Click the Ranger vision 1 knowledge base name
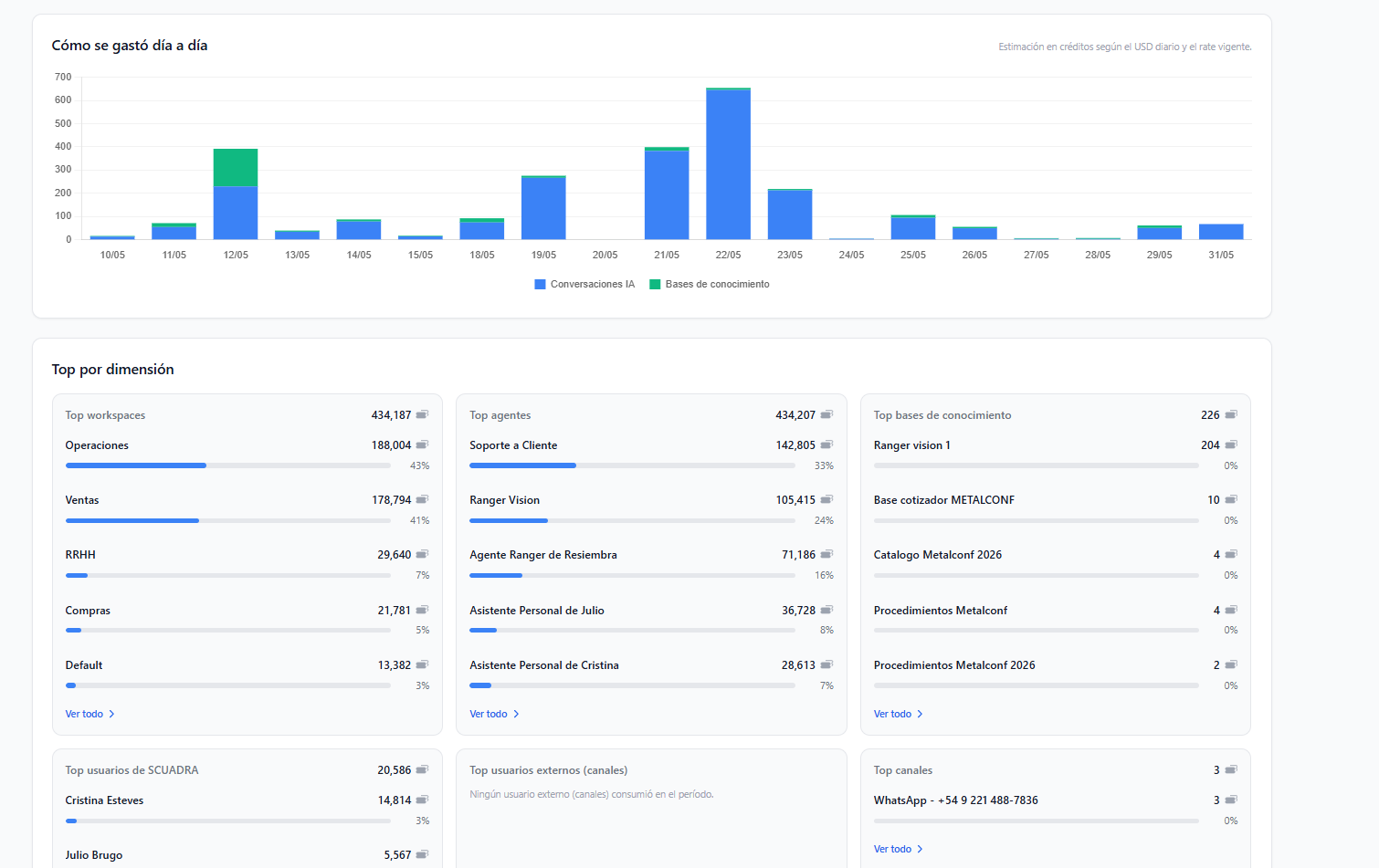The width and height of the screenshot is (1379, 868). point(912,445)
